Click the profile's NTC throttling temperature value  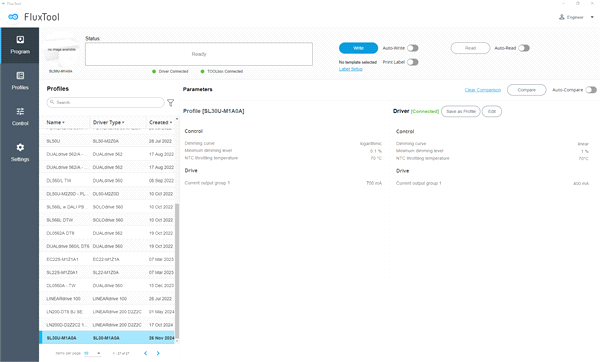(x=376, y=158)
